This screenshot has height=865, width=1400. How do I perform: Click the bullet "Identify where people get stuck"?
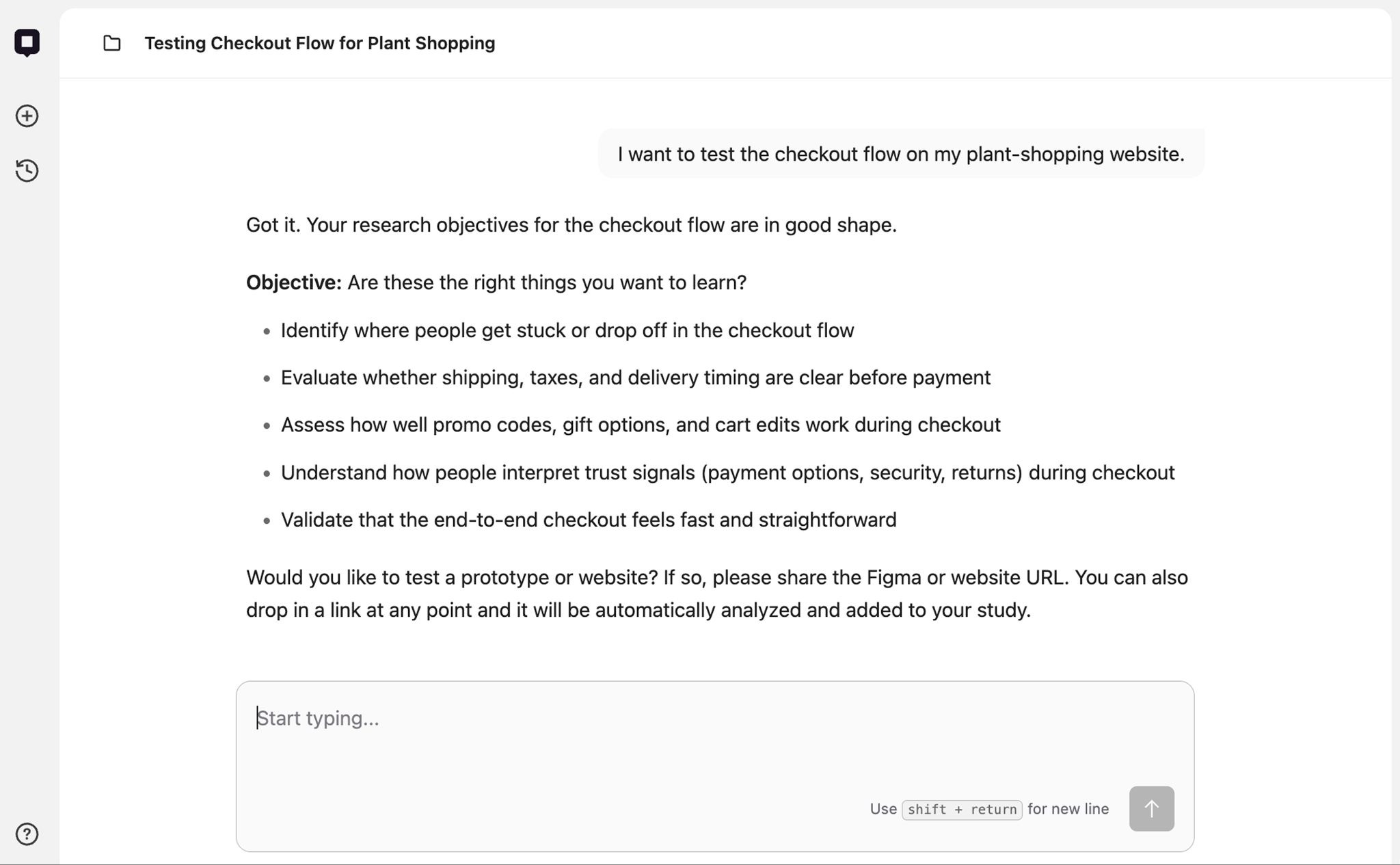[x=567, y=330]
